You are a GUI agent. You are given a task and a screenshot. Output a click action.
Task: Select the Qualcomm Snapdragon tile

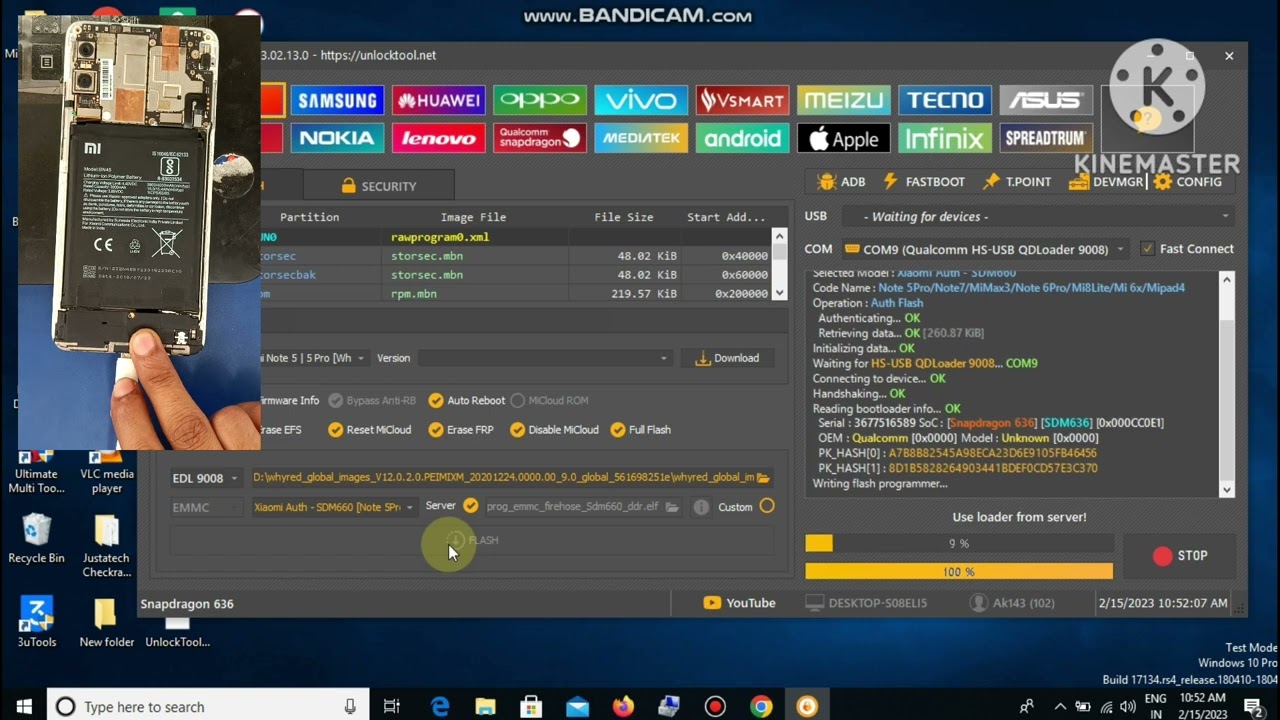coord(540,138)
